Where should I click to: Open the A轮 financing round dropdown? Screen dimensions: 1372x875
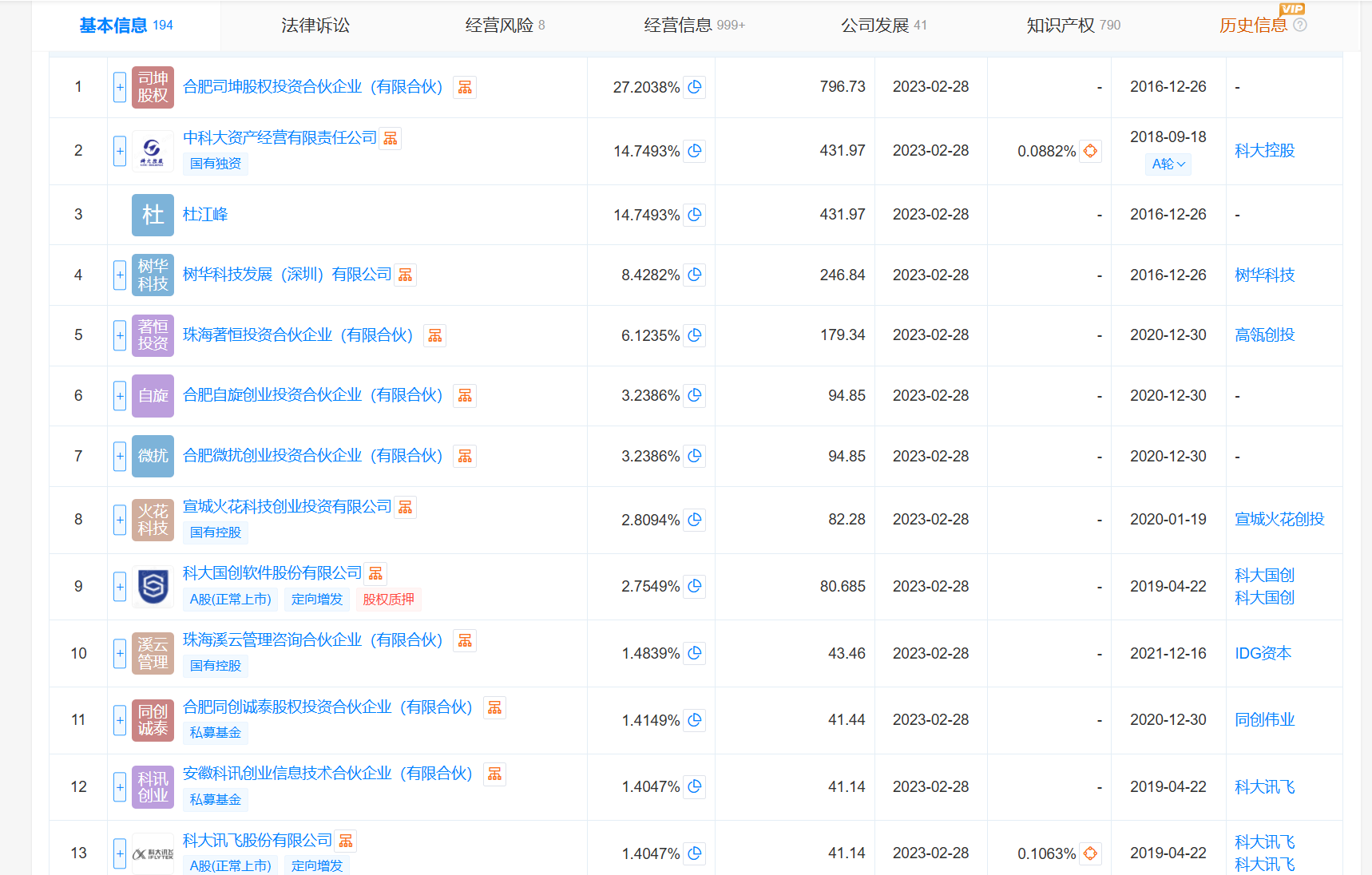[1168, 164]
